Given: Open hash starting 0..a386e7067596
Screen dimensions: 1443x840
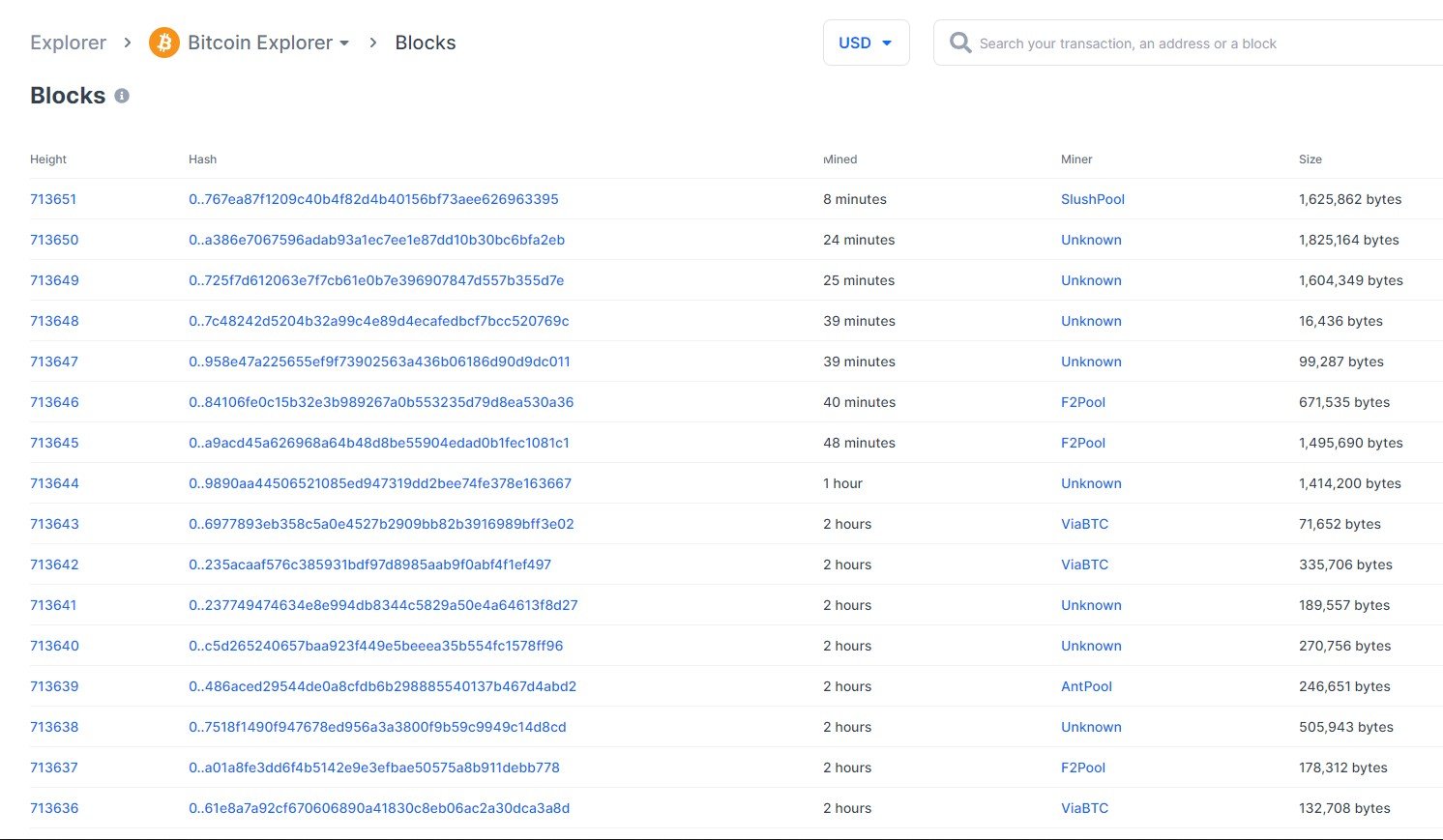Looking at the screenshot, I should click(376, 240).
